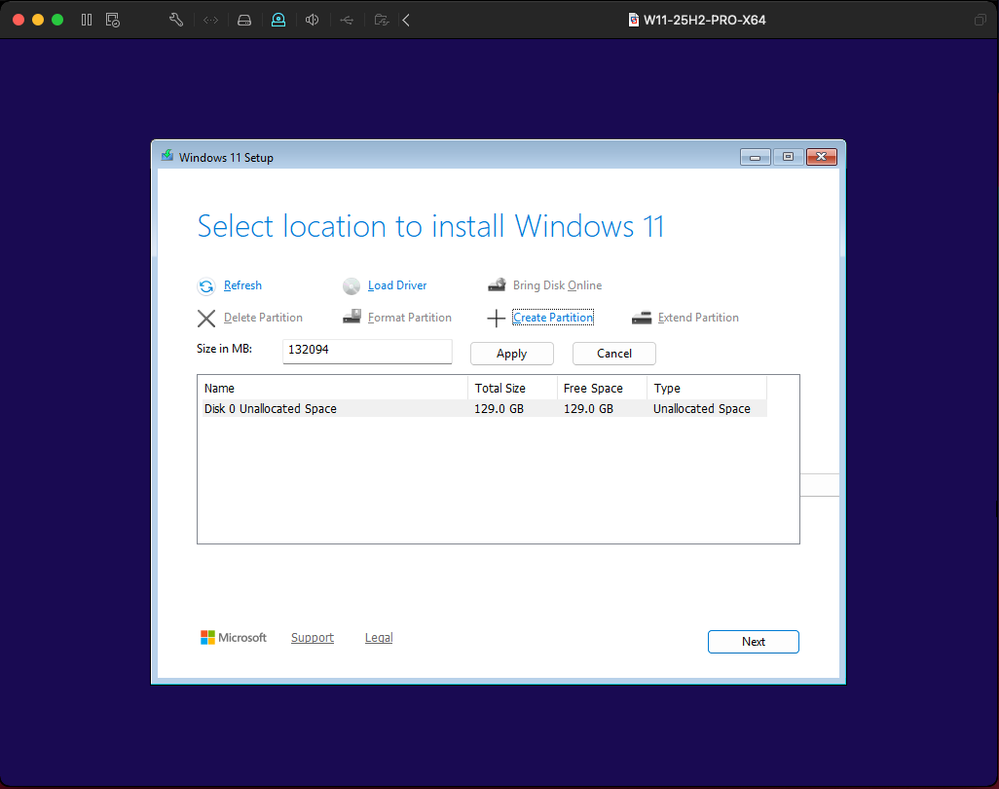
Task: Click the Create Partition plus icon
Action: [496, 318]
